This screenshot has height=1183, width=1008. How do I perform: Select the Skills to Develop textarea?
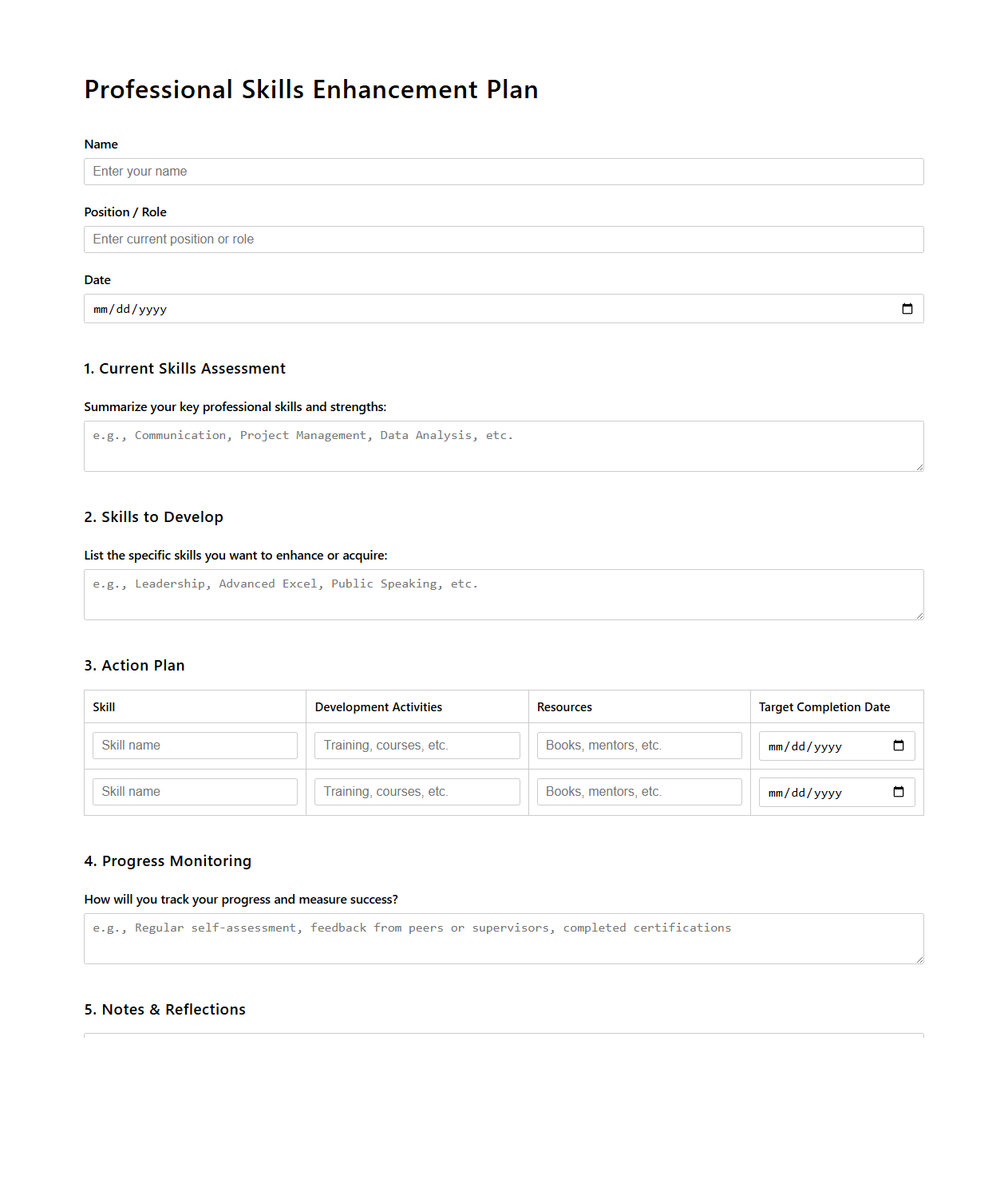(x=504, y=594)
